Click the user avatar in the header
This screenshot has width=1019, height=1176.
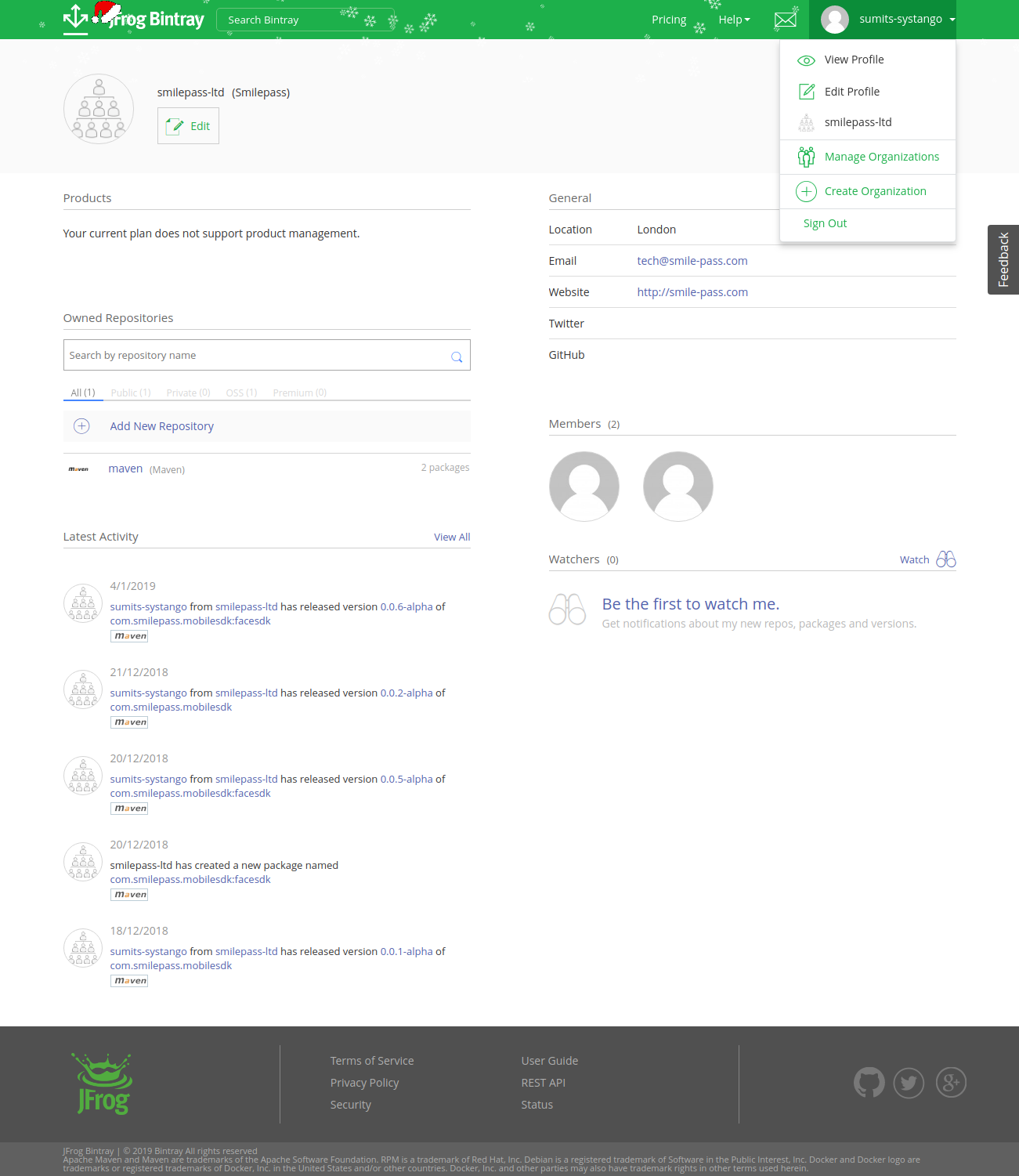pos(835,20)
